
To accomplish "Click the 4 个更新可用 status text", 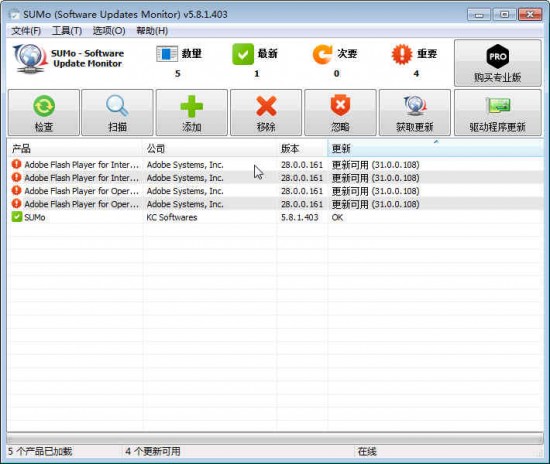I will (153, 451).
